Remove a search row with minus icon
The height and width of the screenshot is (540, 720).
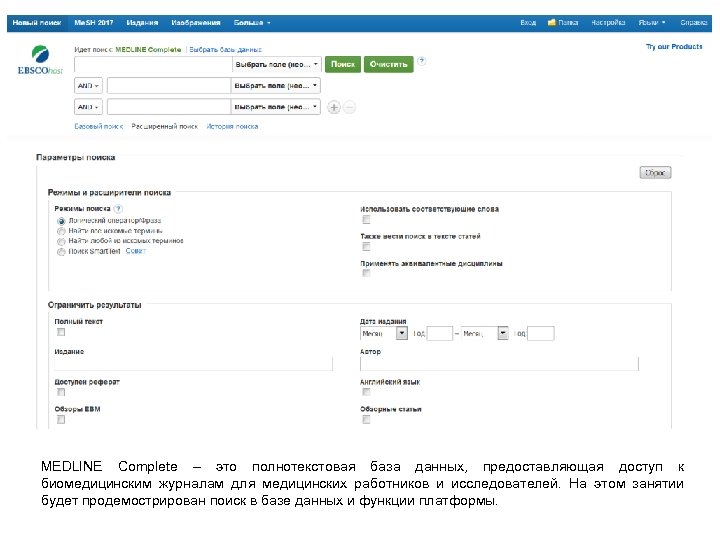click(x=349, y=107)
